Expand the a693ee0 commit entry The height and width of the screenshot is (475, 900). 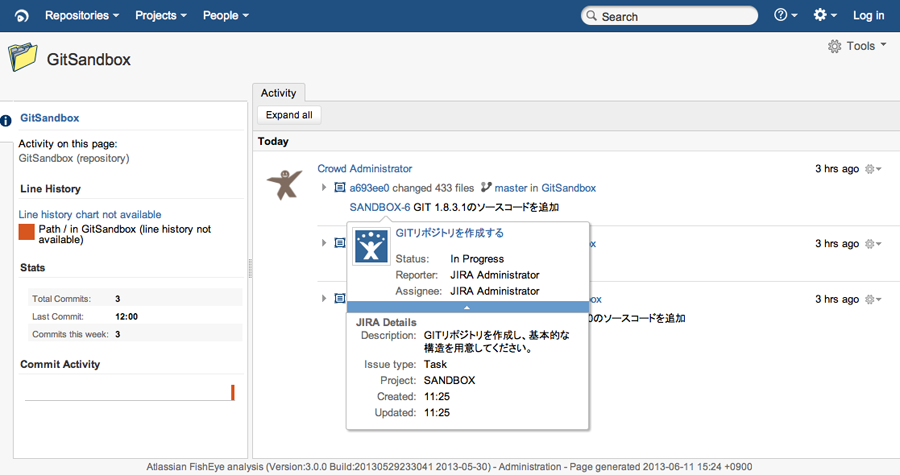(324, 188)
